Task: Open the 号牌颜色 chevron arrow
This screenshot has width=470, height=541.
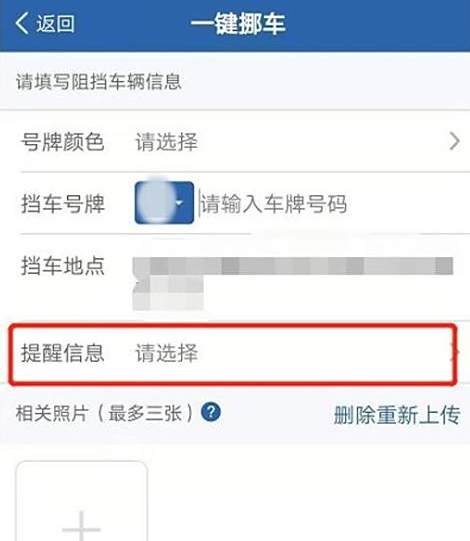Action: tap(455, 141)
